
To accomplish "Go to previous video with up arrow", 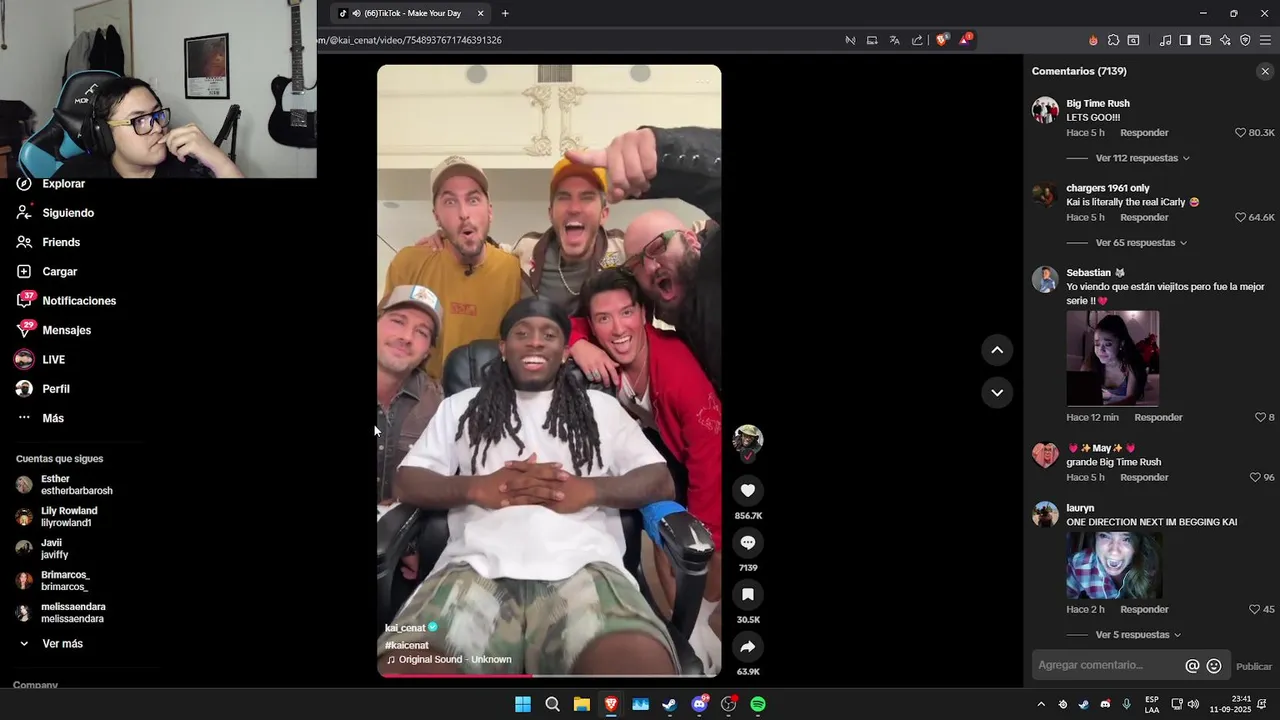I will (x=997, y=349).
